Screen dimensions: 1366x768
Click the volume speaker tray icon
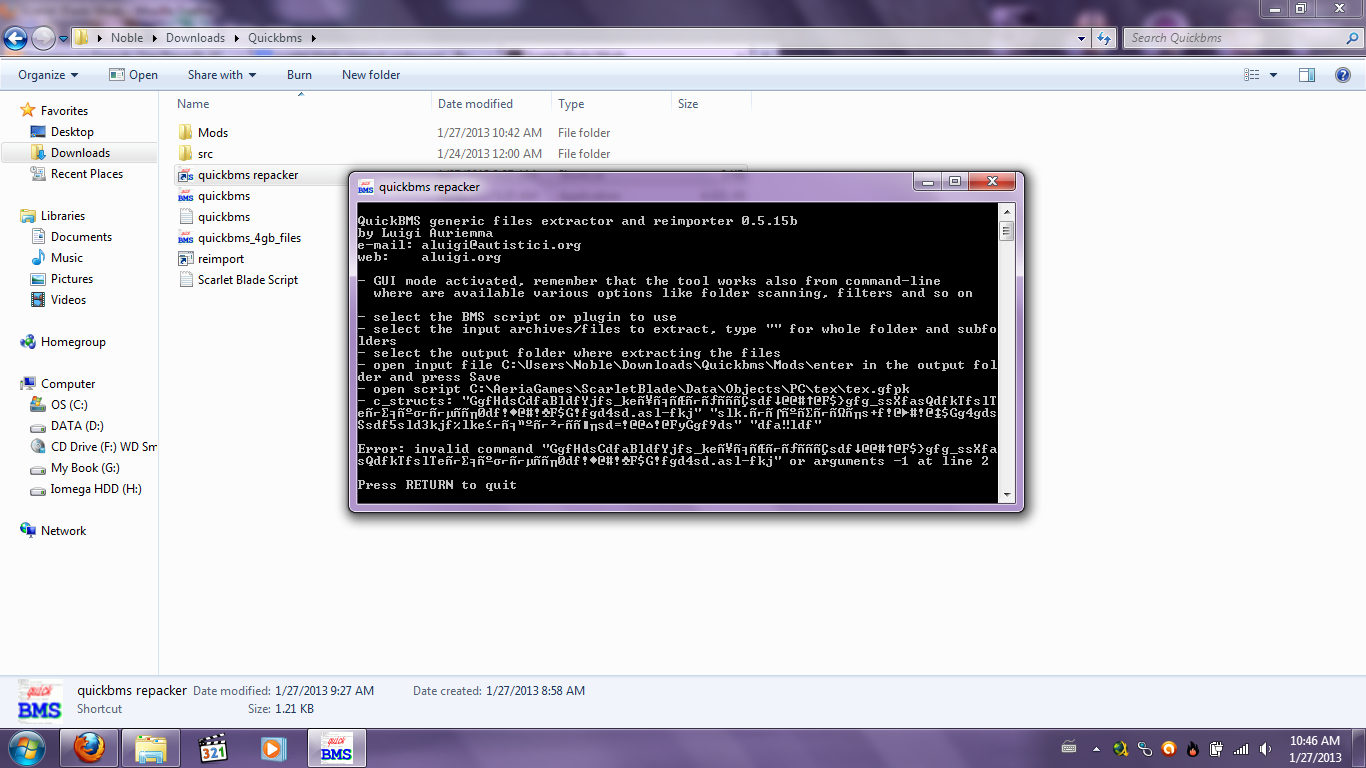point(1267,749)
